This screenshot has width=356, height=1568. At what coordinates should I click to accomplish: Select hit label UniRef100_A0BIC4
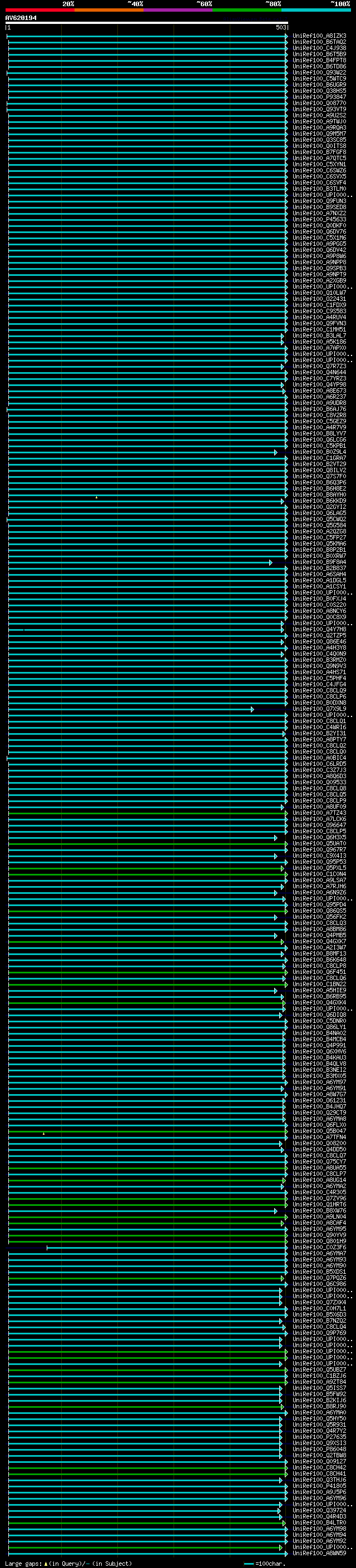(x=319, y=758)
